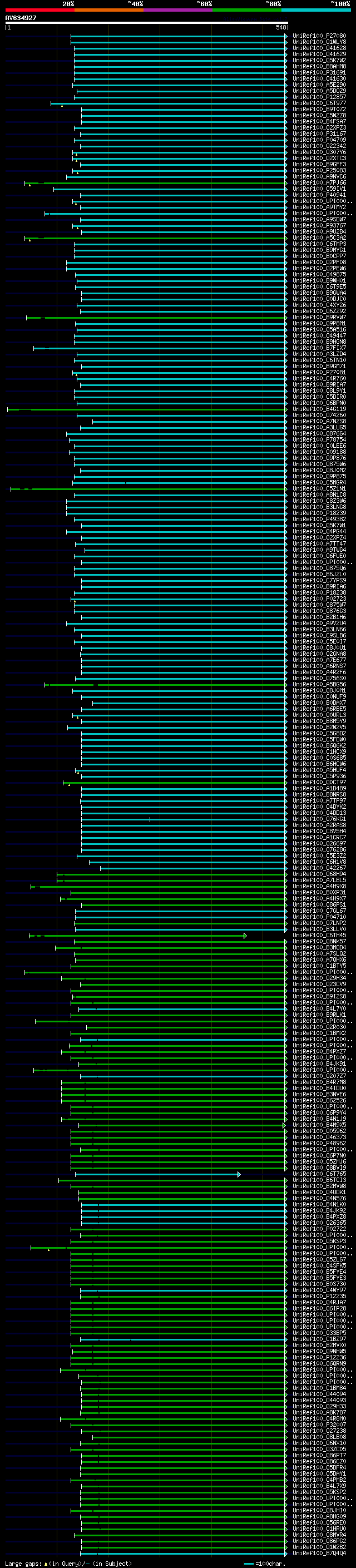This screenshot has width=356, height=1568.
Task: Open hit UniRef100_Q86PS1
Action: pyautogui.click(x=319, y=905)
